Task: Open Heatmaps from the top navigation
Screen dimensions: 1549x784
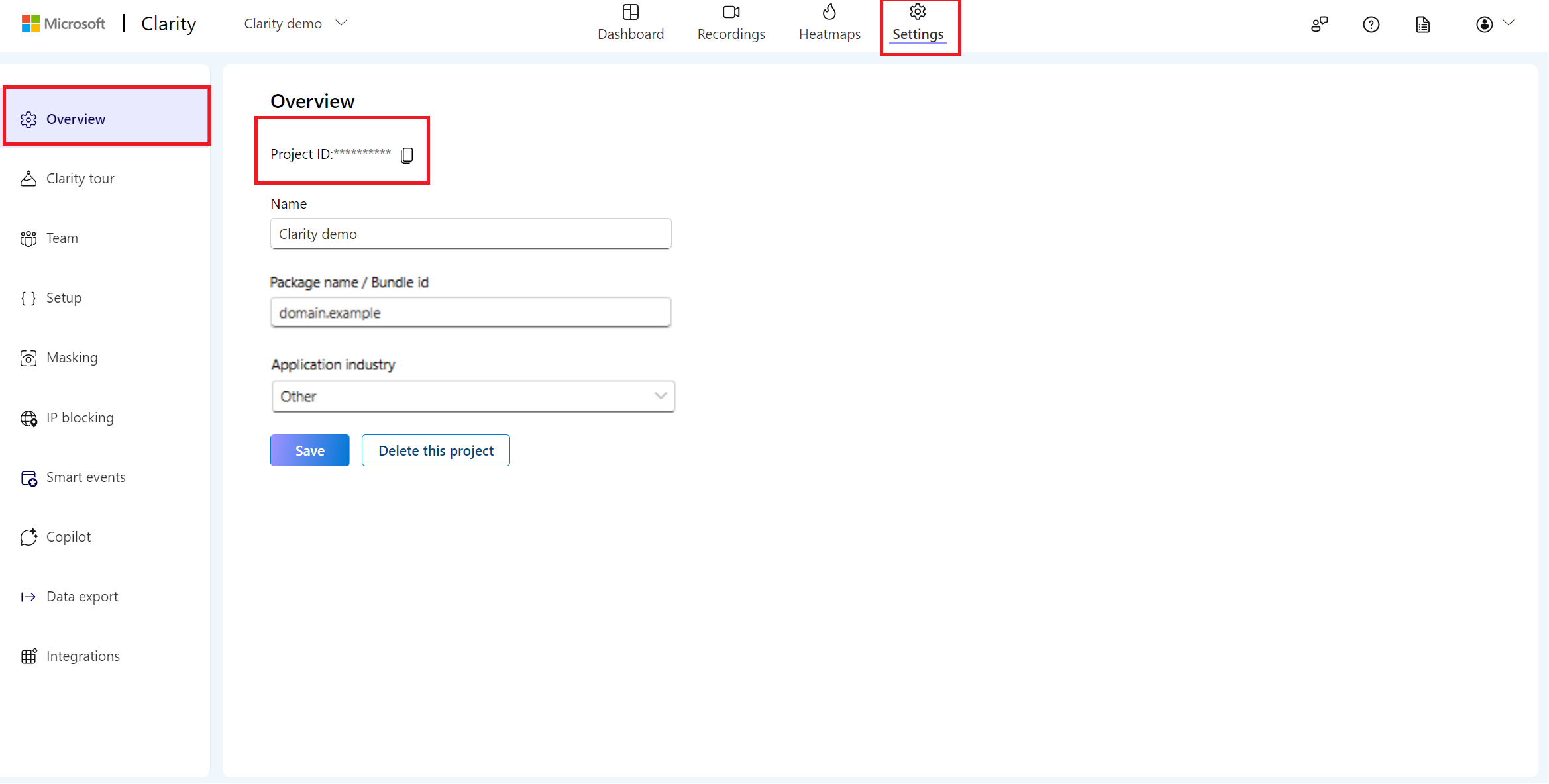Action: [829, 23]
